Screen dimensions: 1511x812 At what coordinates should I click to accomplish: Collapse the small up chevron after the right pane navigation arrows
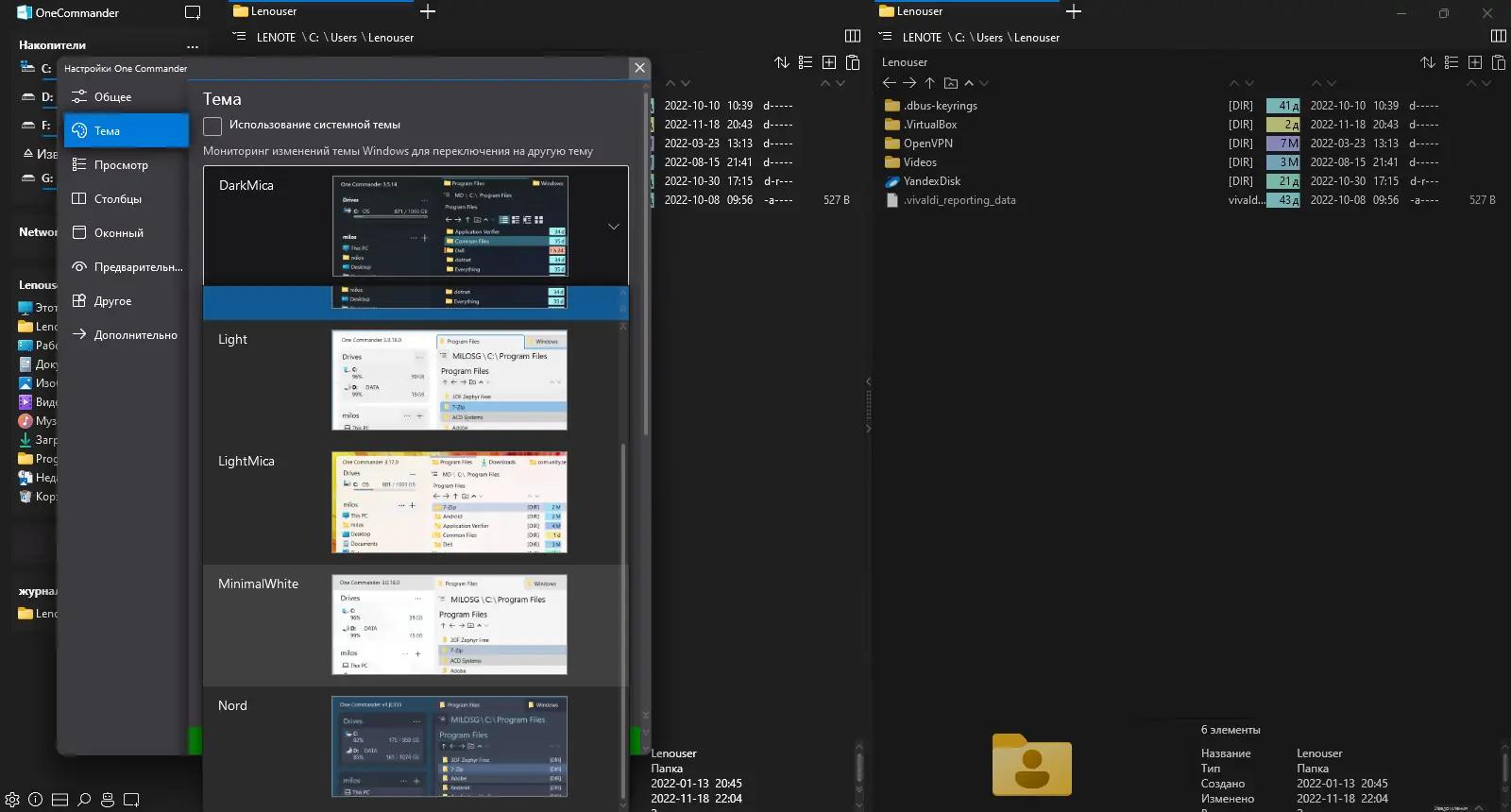pyautogui.click(x=969, y=83)
